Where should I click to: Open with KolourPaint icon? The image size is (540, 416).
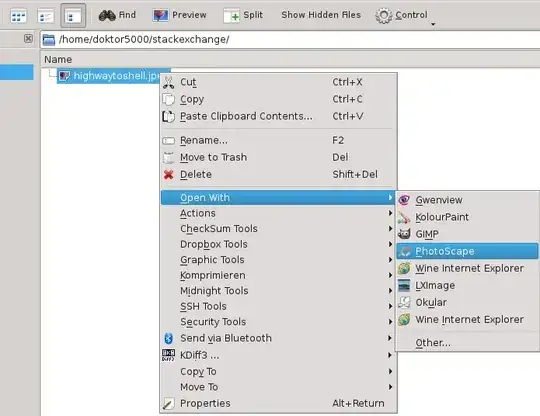[404, 217]
